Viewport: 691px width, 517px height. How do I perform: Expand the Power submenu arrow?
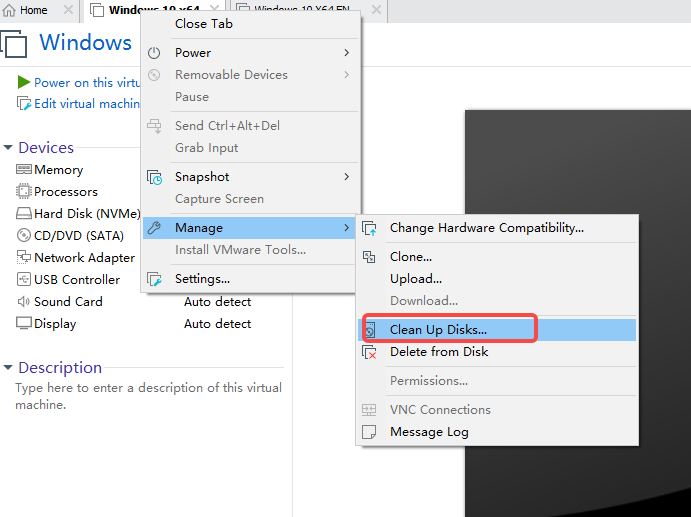pos(346,52)
